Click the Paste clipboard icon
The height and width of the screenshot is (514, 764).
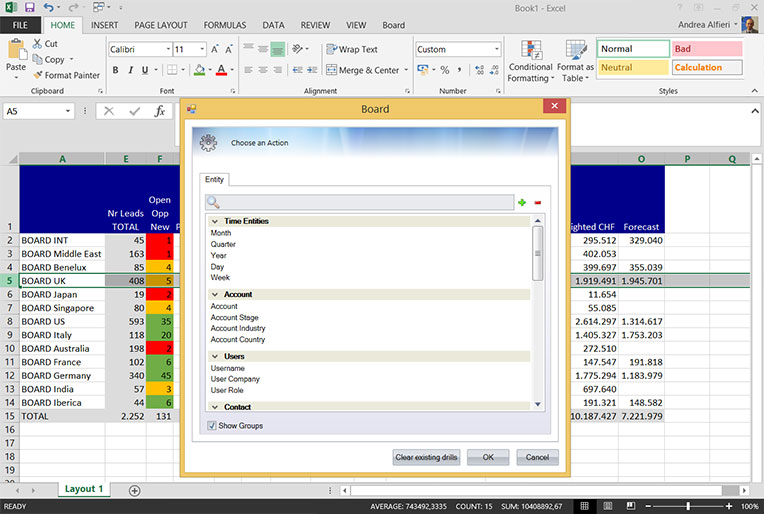(16, 50)
